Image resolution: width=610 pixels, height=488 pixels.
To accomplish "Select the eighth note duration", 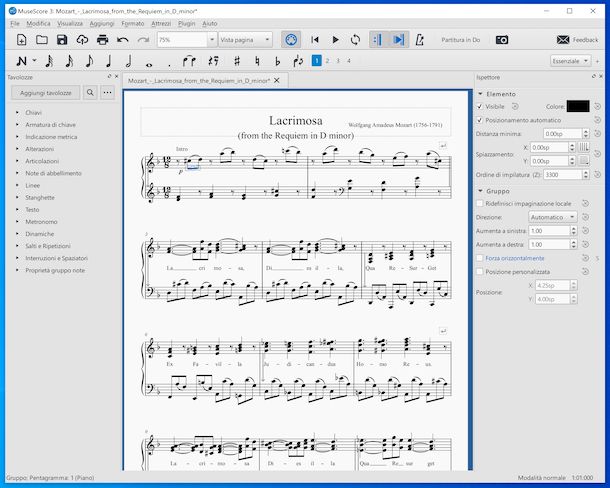I will [x=89, y=61].
